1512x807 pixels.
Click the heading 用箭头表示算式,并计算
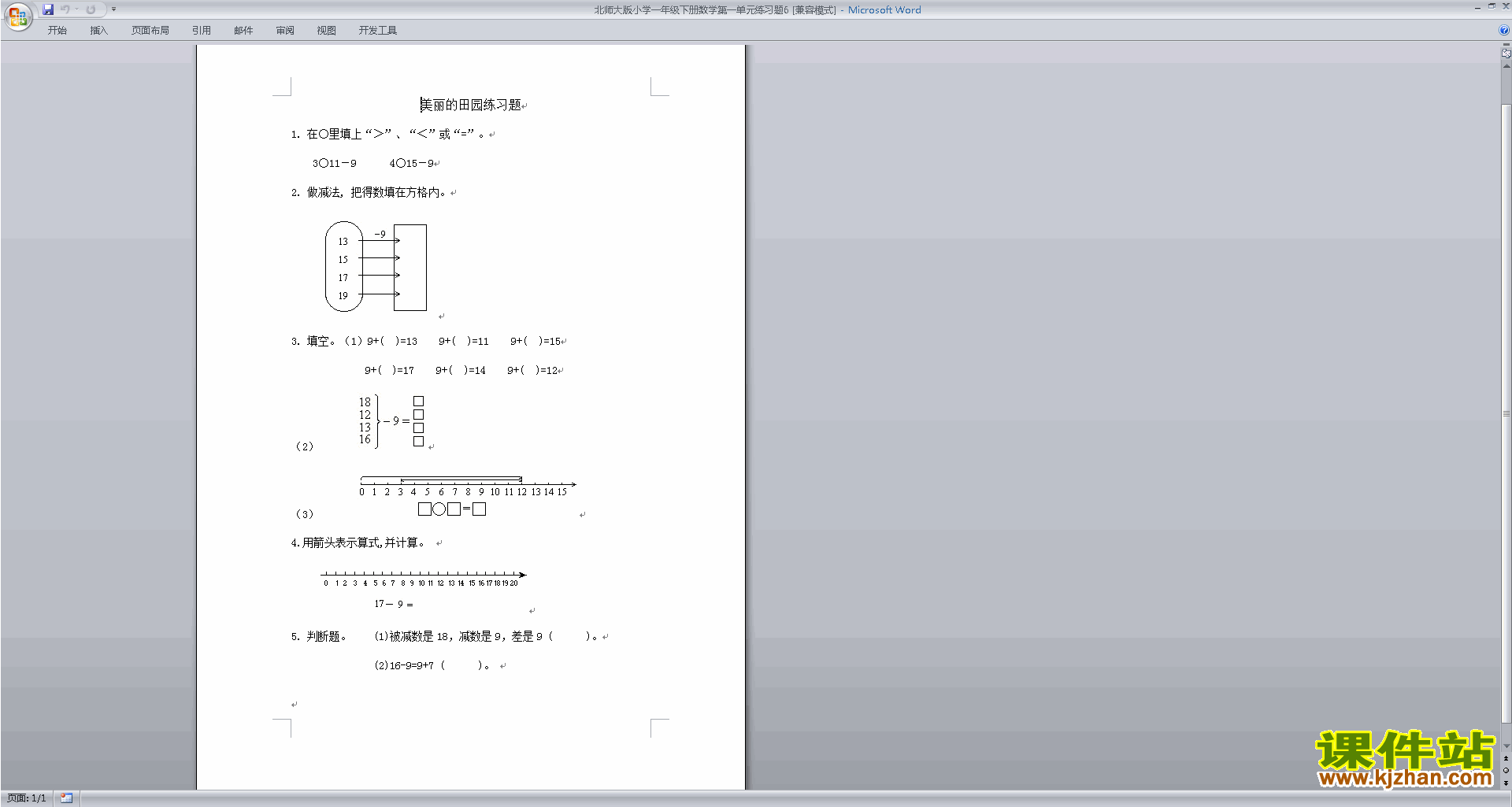pyautogui.click(x=363, y=542)
